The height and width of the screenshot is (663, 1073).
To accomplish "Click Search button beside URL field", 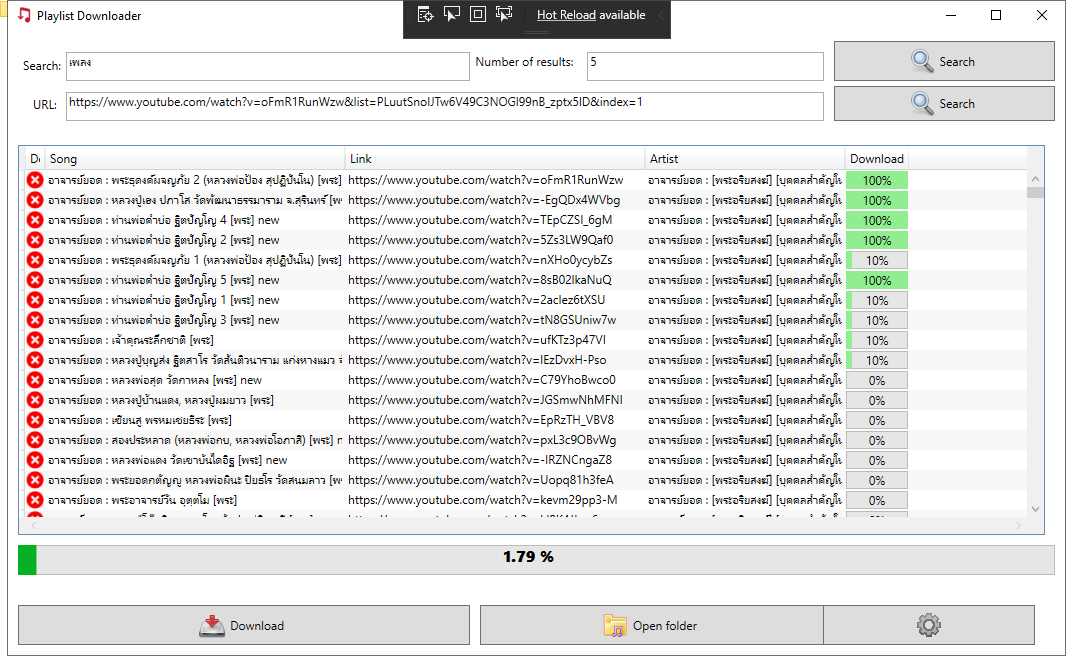I will pos(944,103).
